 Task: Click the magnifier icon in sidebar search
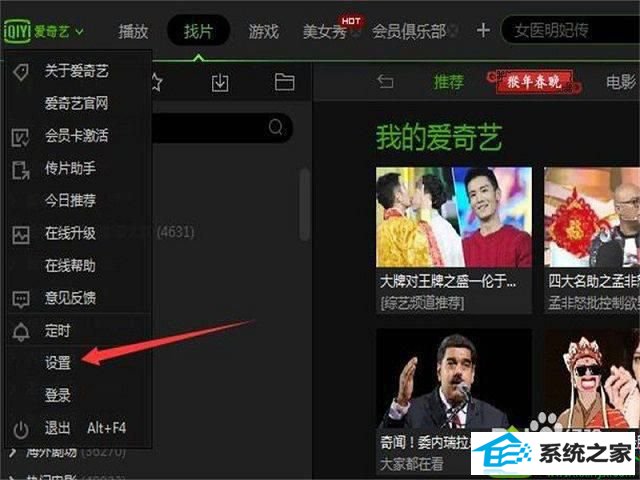(x=276, y=127)
